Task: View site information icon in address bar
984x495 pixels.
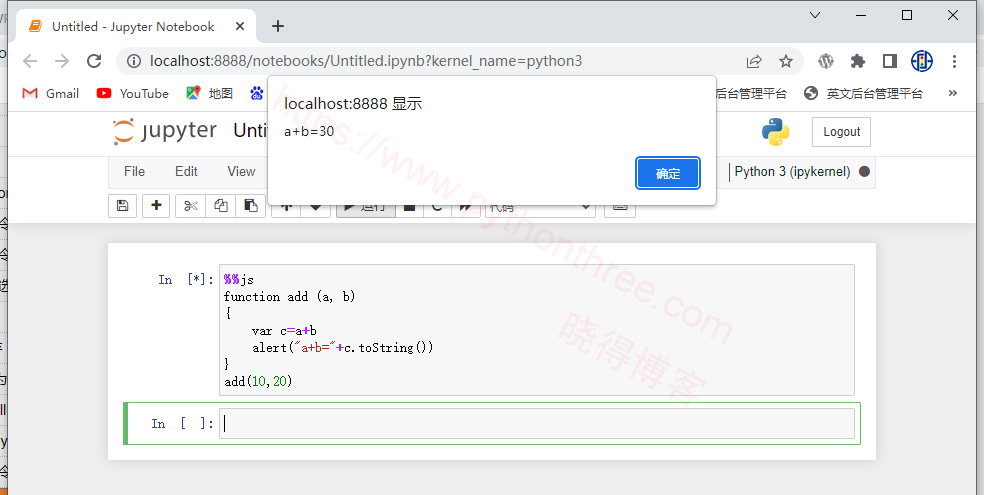Action: point(133,61)
